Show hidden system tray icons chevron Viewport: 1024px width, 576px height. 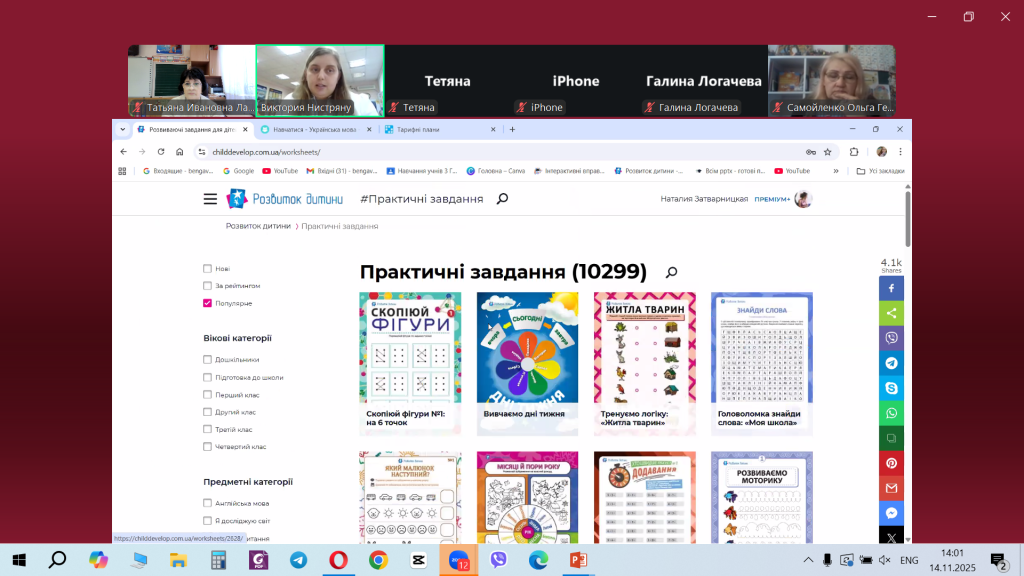click(x=808, y=561)
